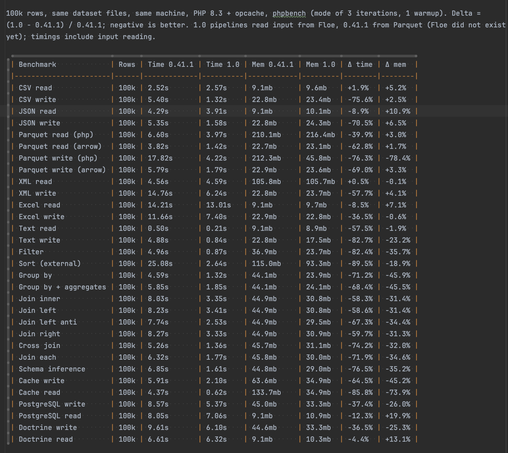The width and height of the screenshot is (508, 453).
Task: Click the "PostgreSQL read" row label
Action: point(50,416)
